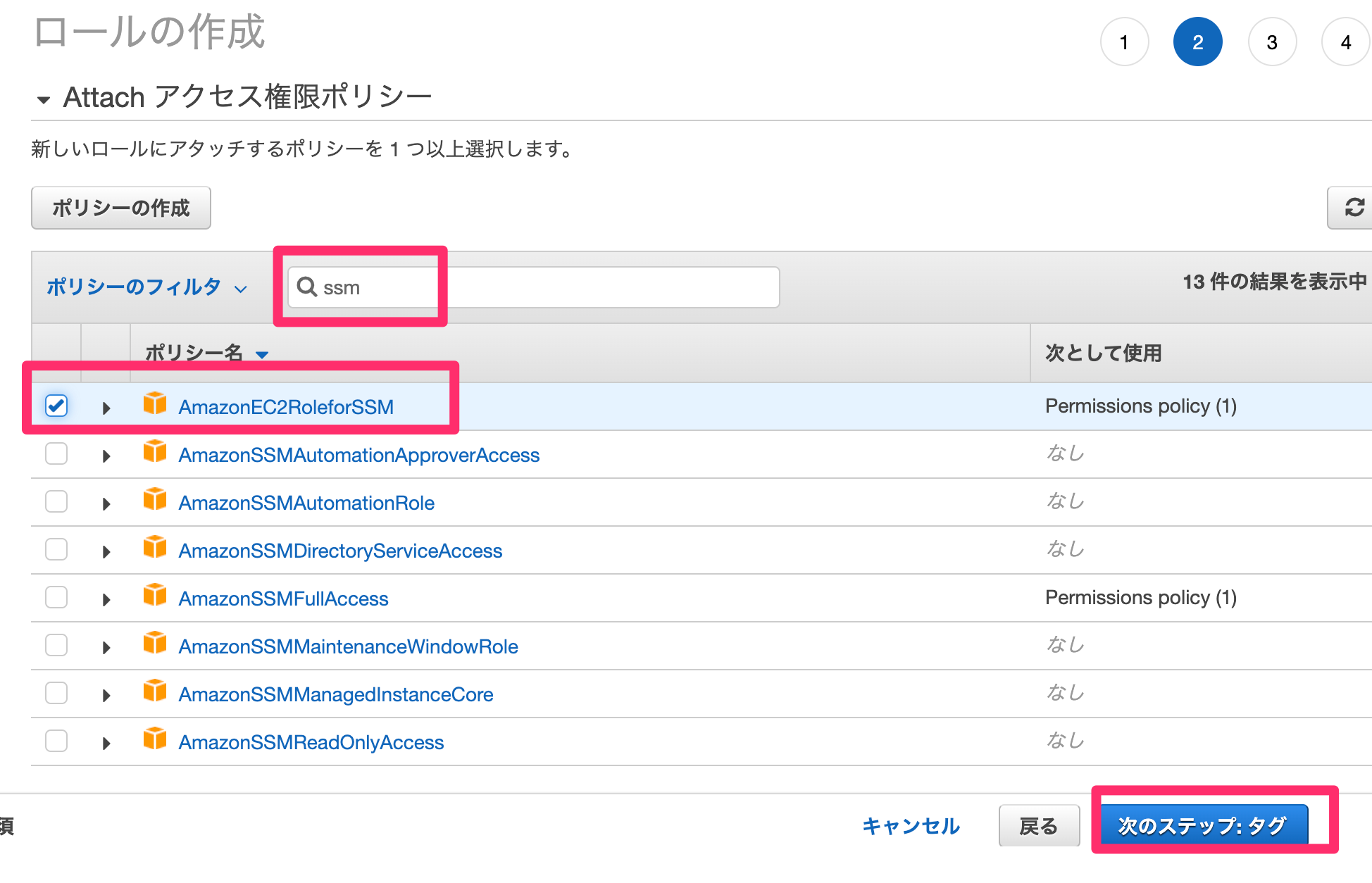This screenshot has height=883, width=1372.
Task: Expand details of AmazonSSMDirectoryServiceAccess row
Action: (x=106, y=551)
